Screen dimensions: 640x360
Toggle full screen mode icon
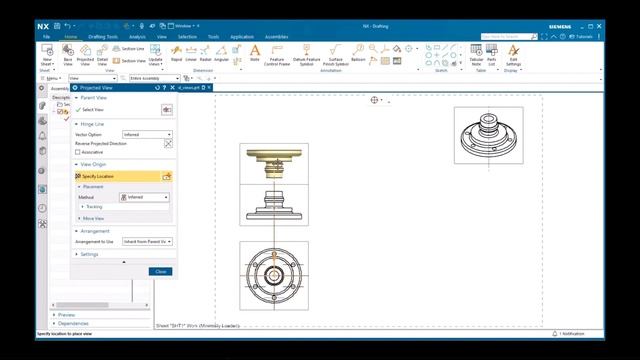[x=544, y=37]
